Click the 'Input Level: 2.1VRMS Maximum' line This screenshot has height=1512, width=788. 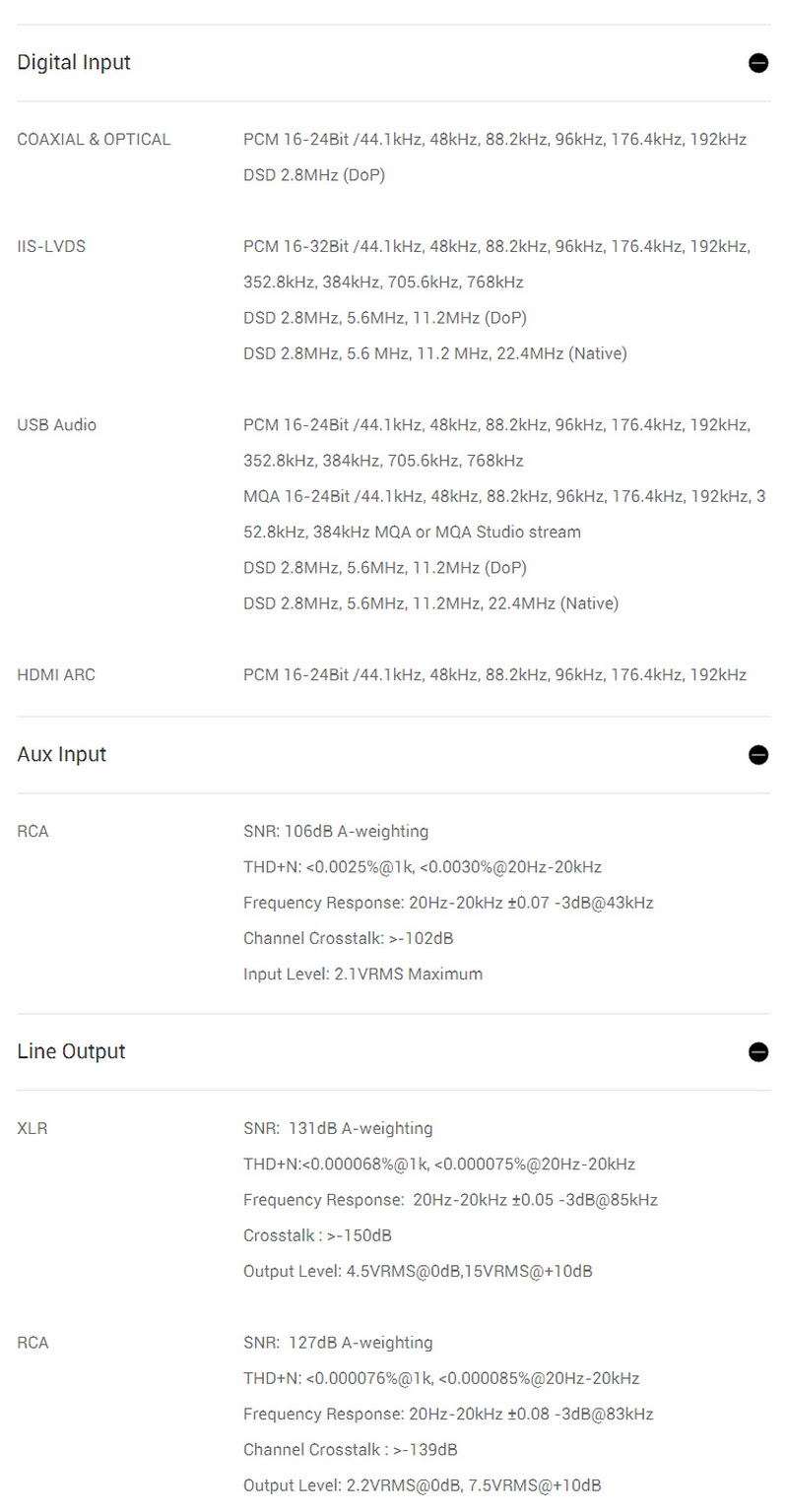pos(362,975)
